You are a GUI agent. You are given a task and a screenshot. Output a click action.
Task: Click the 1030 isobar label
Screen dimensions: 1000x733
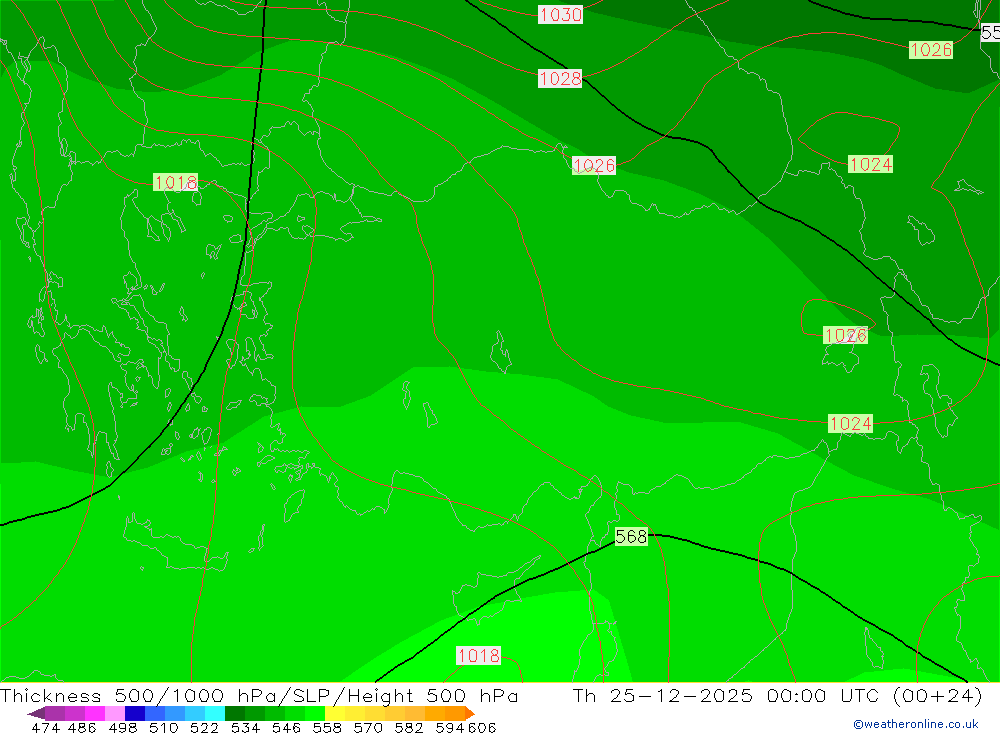coord(560,14)
